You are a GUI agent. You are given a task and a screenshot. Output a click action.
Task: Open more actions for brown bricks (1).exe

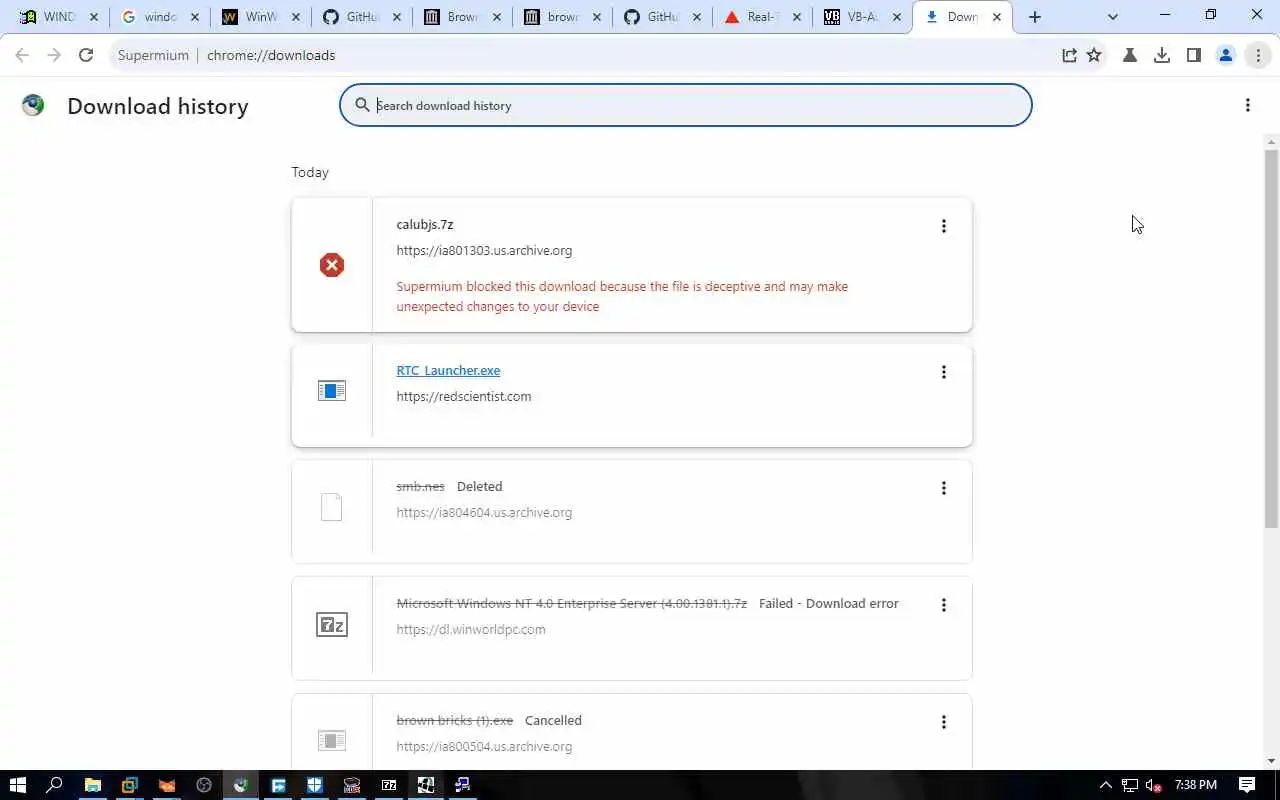(943, 722)
